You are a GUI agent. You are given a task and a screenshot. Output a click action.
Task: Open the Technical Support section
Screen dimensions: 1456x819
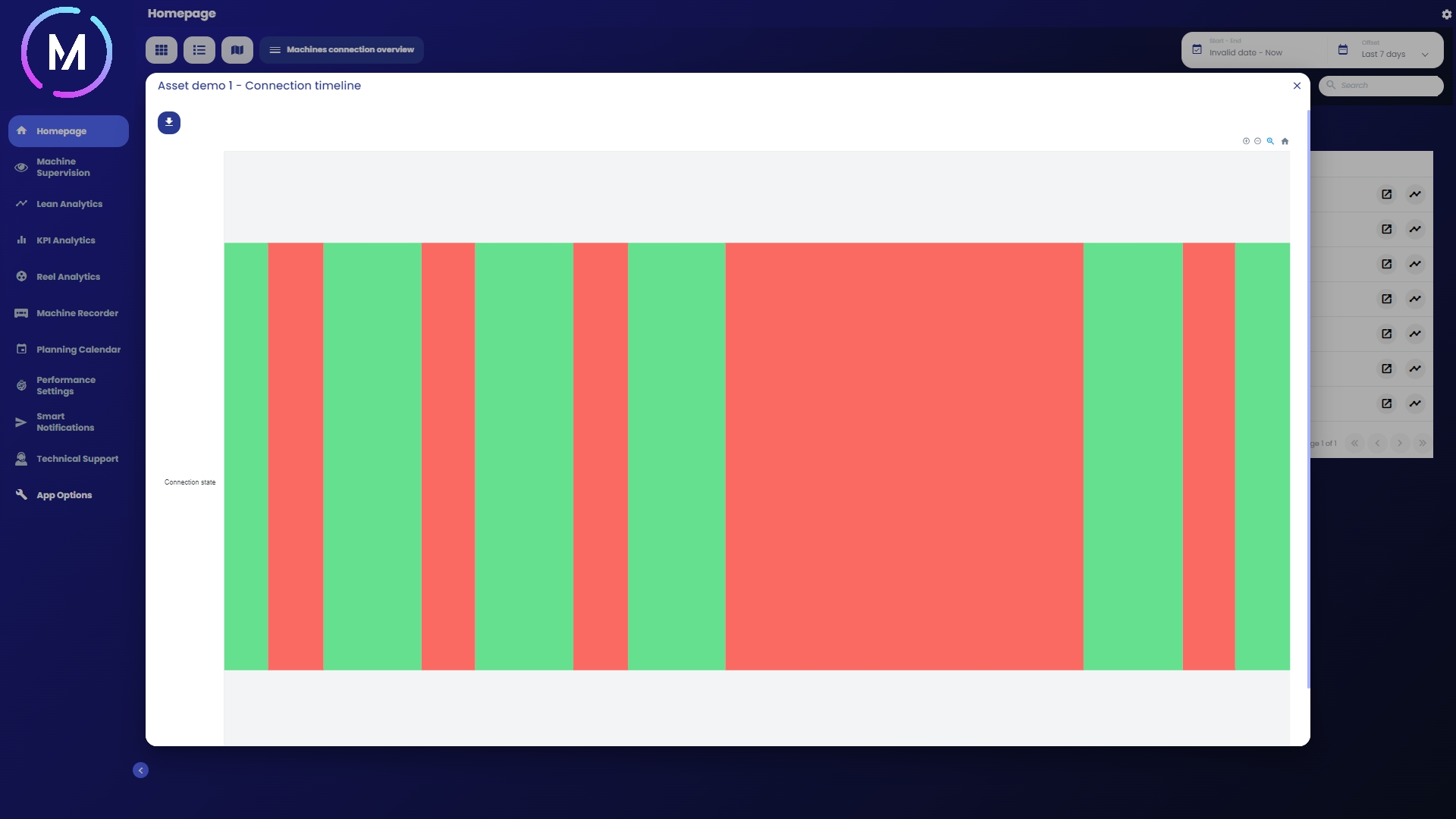pos(77,459)
